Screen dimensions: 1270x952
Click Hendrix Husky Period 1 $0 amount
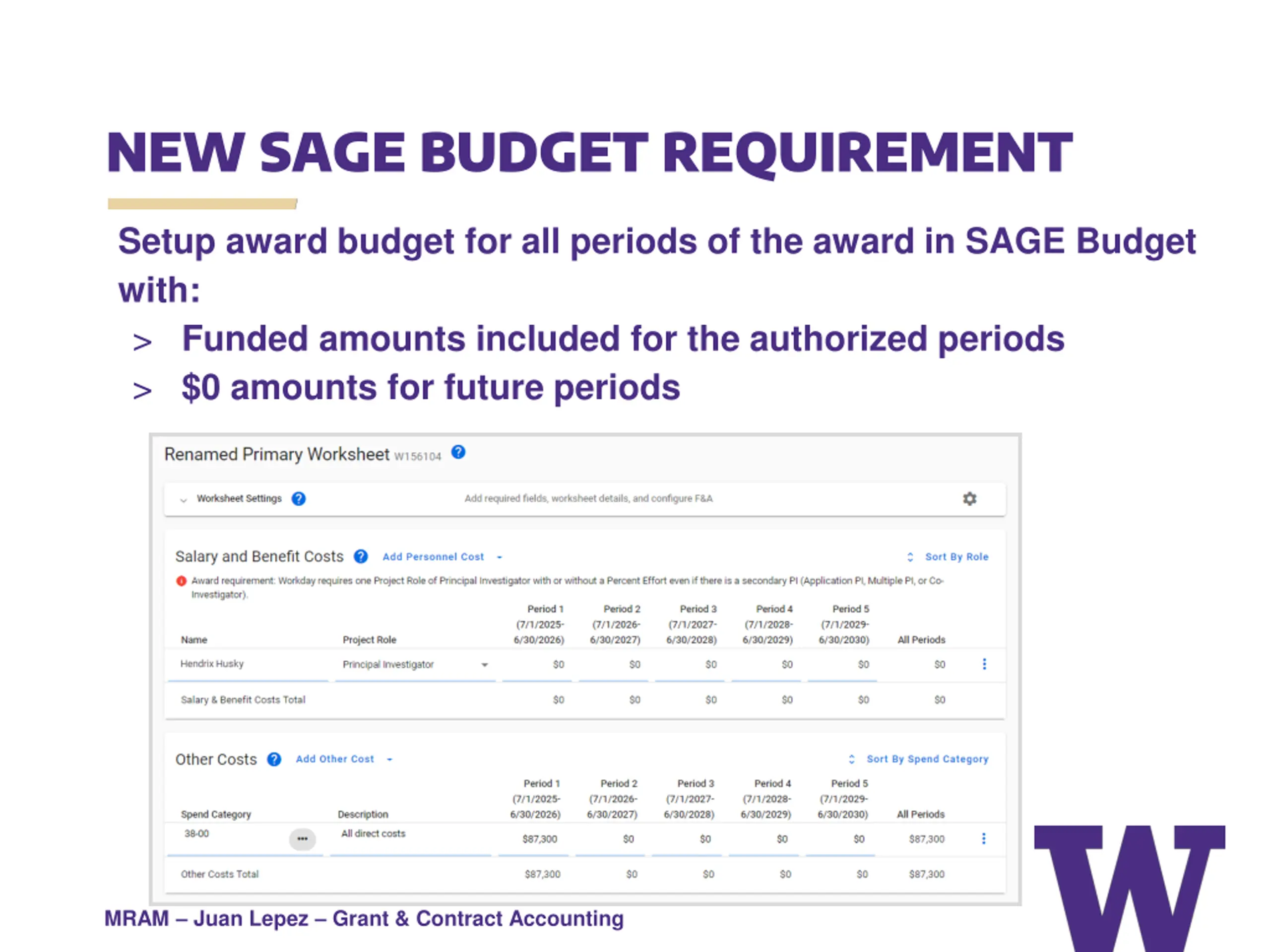point(558,664)
